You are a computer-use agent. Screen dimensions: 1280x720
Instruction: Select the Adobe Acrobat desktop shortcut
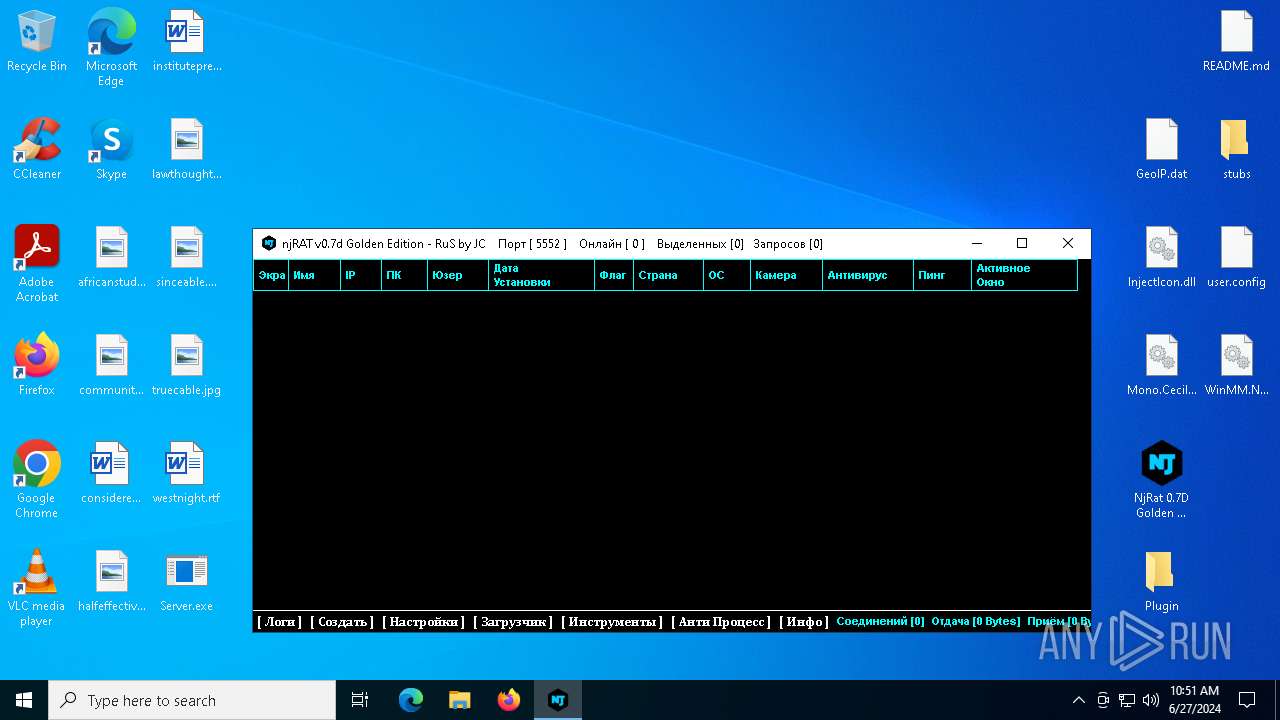[x=37, y=264]
